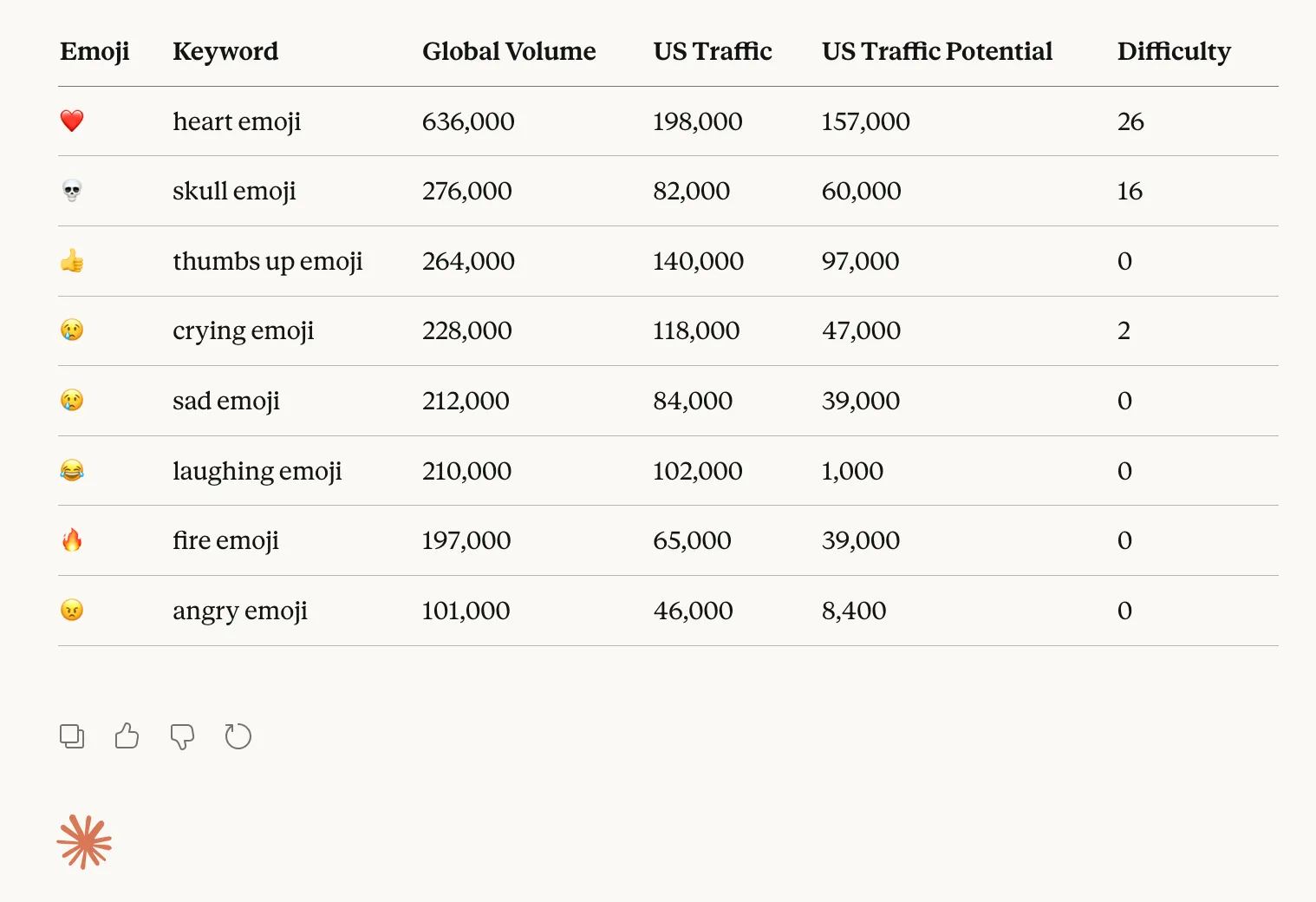
Task: Click the thumbs down feedback icon
Action: [182, 735]
